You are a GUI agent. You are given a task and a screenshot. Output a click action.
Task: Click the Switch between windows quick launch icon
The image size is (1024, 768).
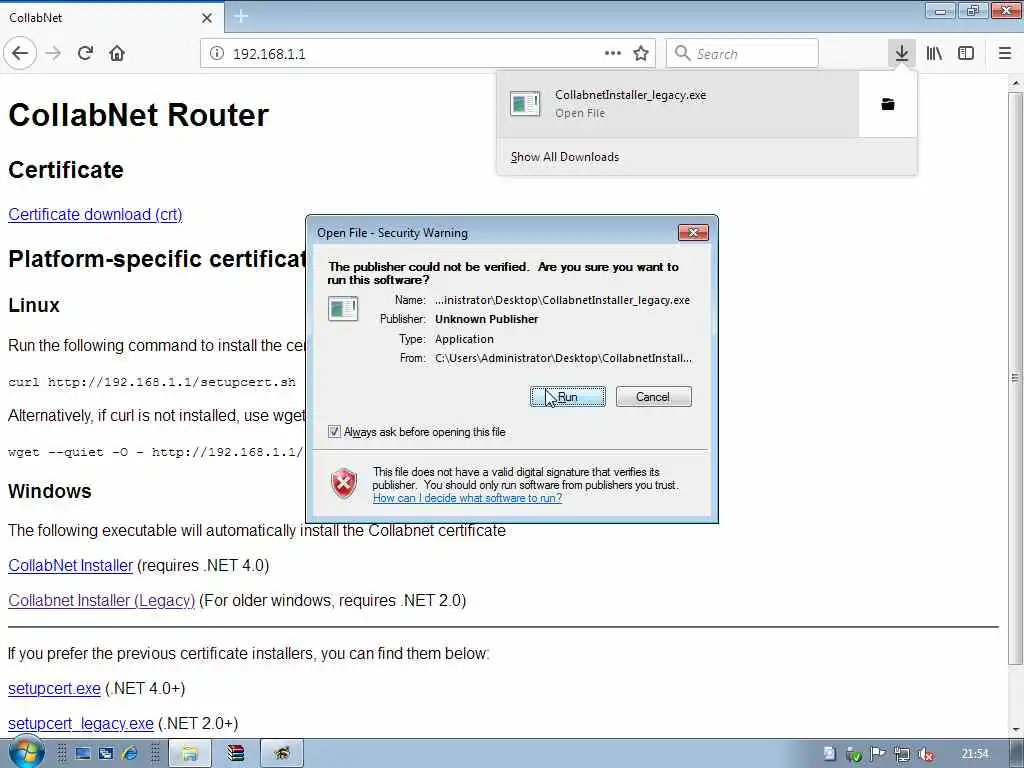[x=106, y=754]
